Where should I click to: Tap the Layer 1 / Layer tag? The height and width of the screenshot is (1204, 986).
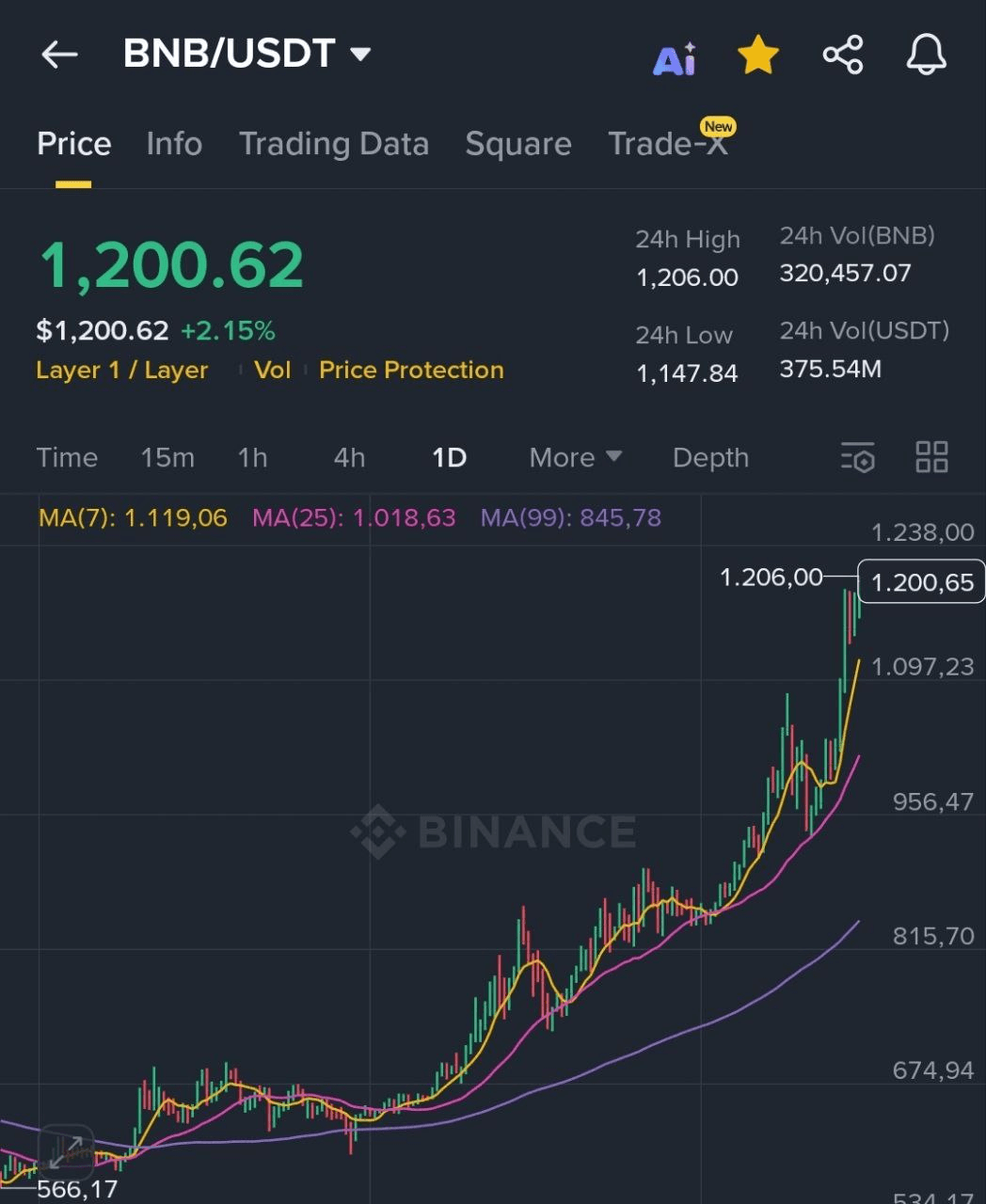point(121,370)
